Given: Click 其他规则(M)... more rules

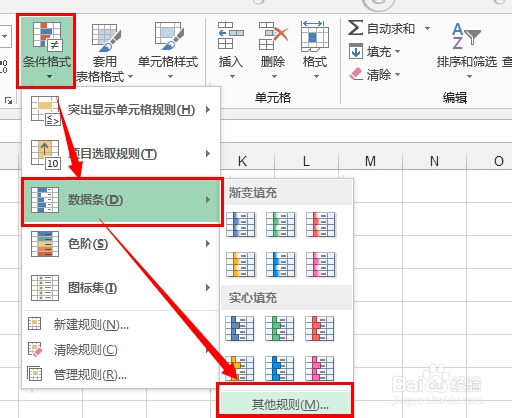Looking at the screenshot, I should [x=285, y=404].
